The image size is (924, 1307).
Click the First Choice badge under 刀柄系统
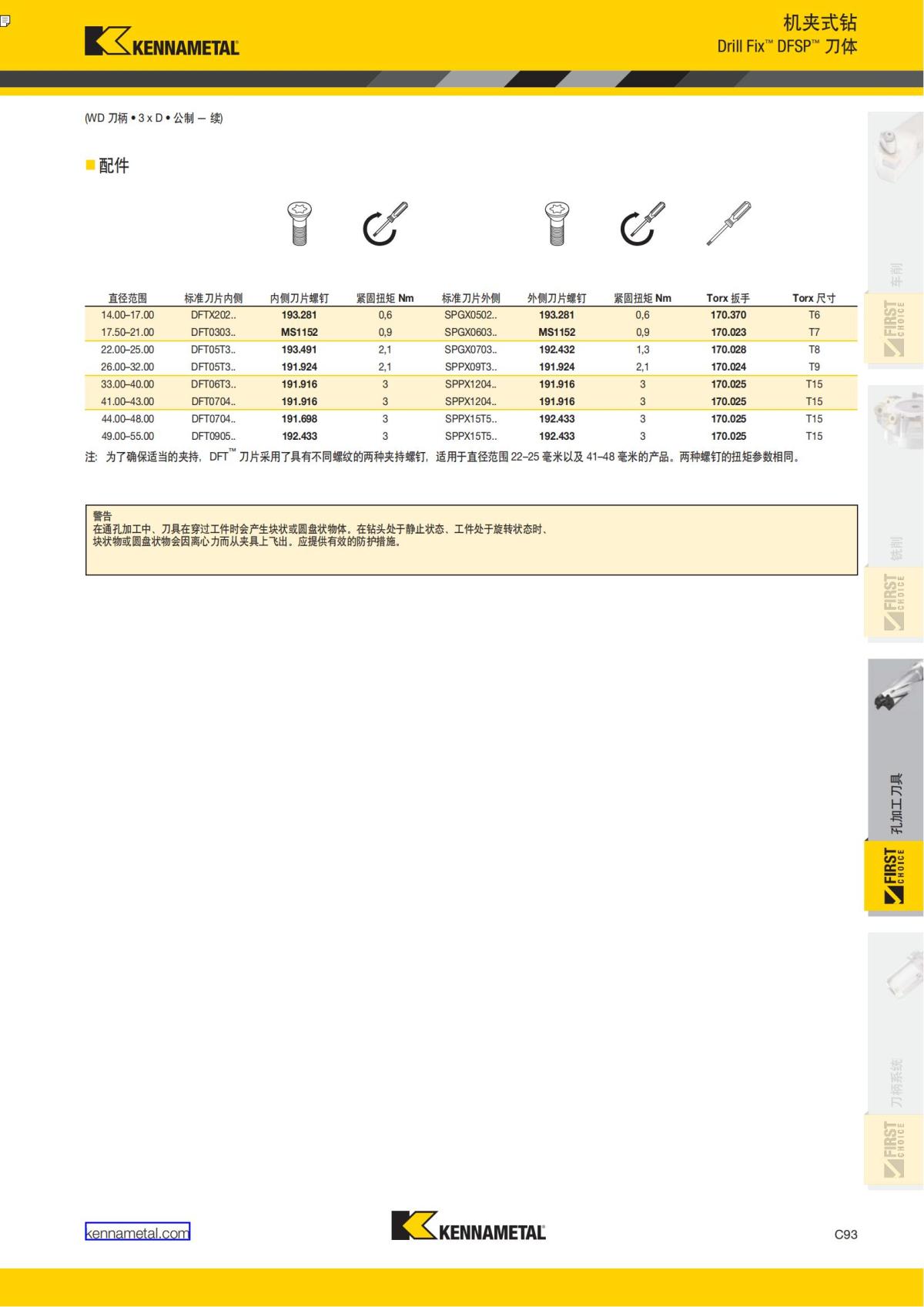pyautogui.click(x=894, y=1149)
